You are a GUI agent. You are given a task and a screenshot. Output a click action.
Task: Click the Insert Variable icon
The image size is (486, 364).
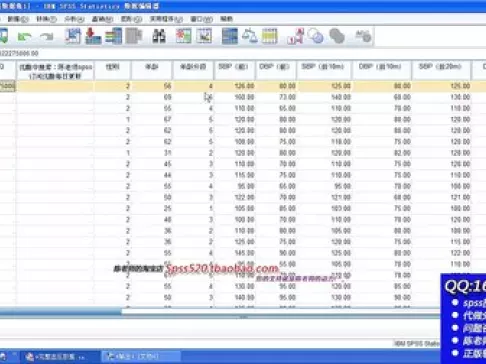pyautogui.click(x=204, y=36)
